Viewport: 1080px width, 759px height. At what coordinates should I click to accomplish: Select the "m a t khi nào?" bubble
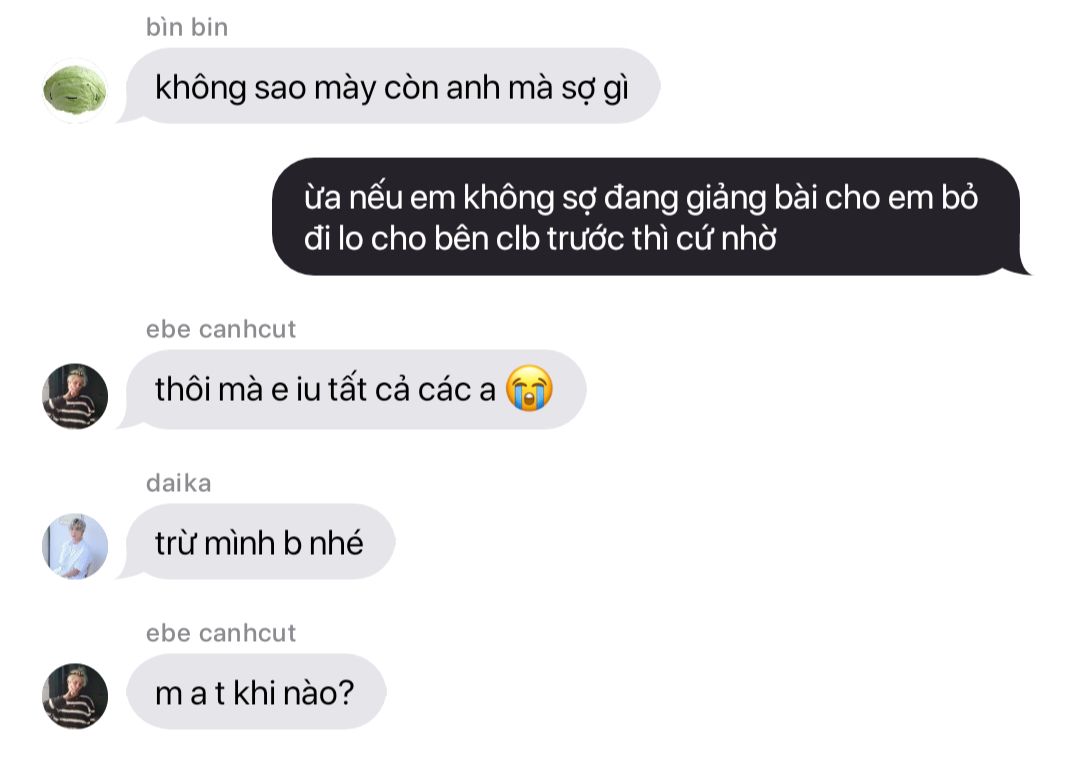point(254,692)
